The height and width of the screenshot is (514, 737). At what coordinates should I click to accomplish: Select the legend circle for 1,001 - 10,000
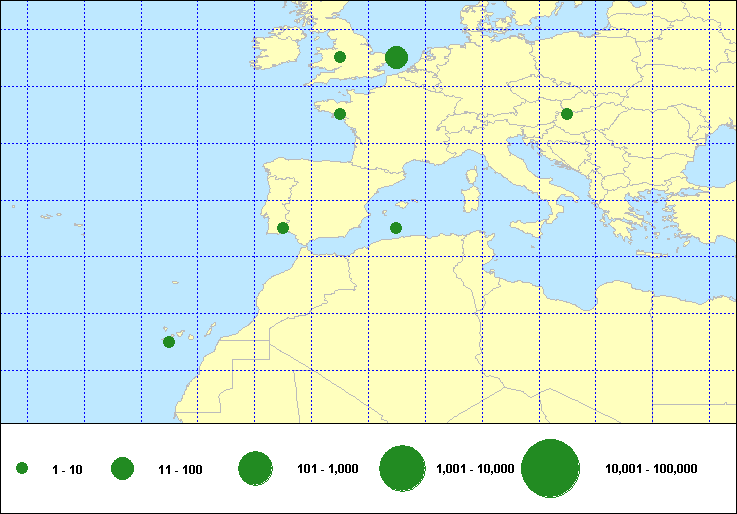pos(403,468)
